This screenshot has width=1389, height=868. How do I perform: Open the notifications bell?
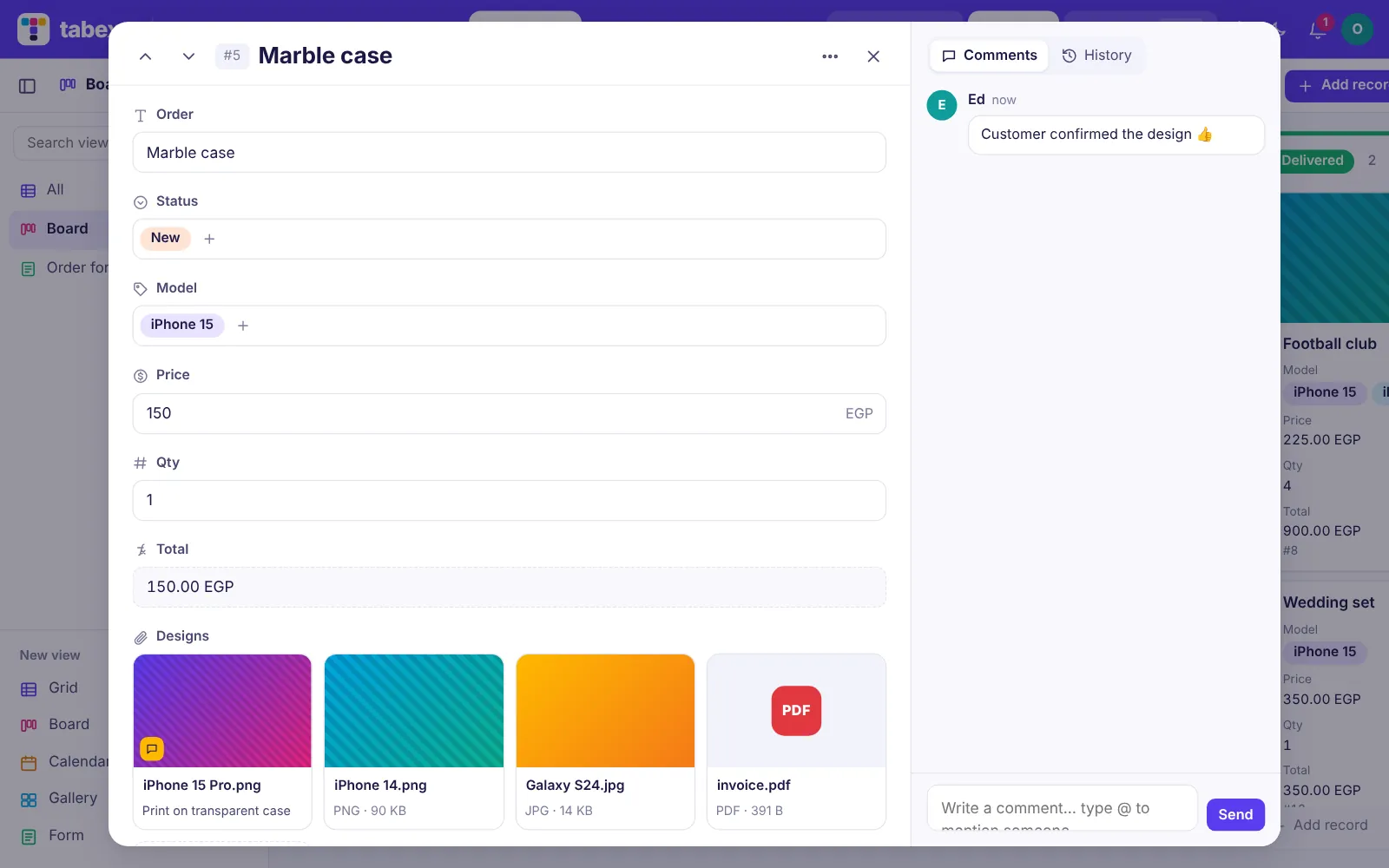coord(1318,29)
